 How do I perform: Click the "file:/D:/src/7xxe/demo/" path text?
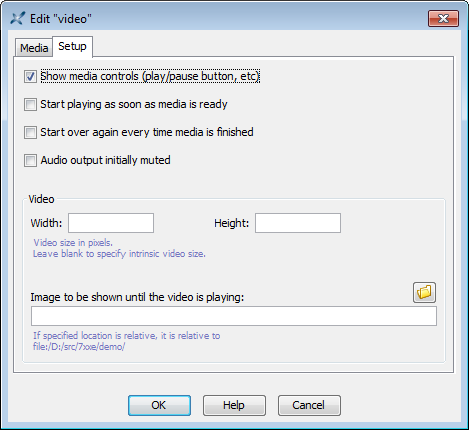click(79, 347)
